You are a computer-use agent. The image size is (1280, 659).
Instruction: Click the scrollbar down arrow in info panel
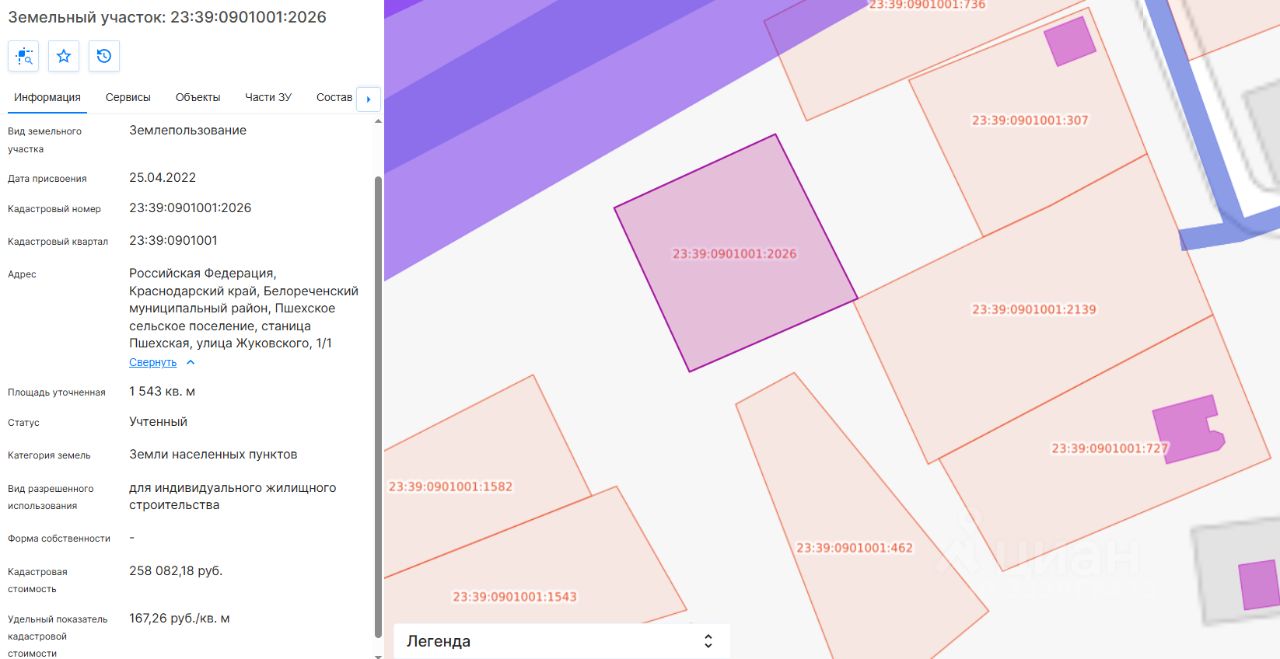coord(378,654)
